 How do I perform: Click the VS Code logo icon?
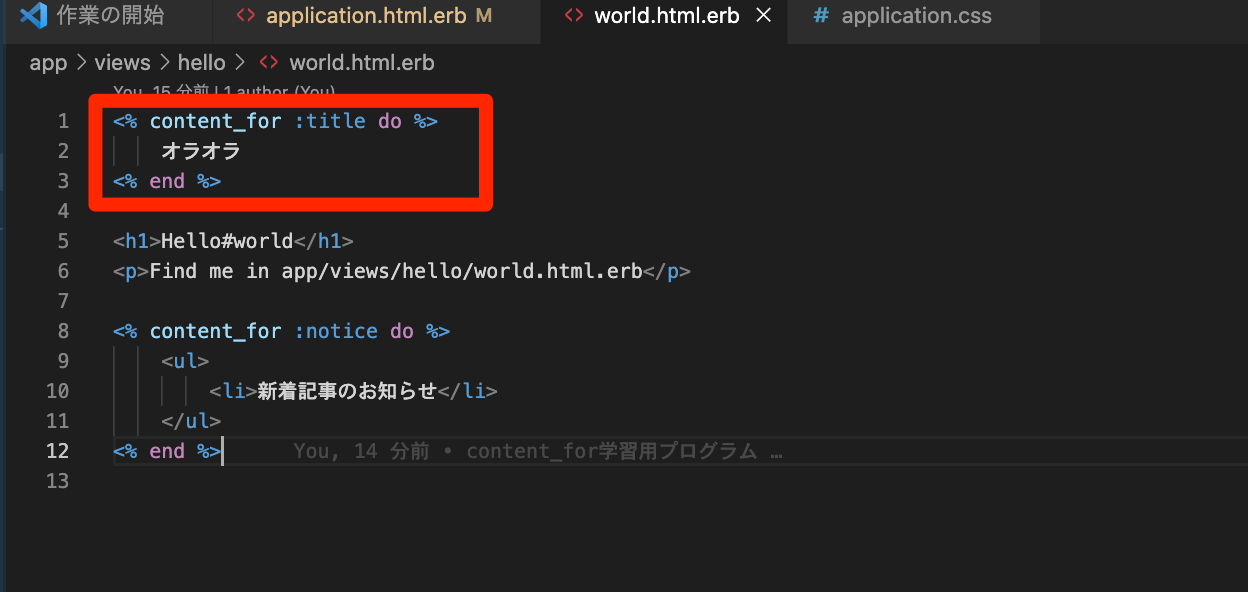[x=34, y=14]
